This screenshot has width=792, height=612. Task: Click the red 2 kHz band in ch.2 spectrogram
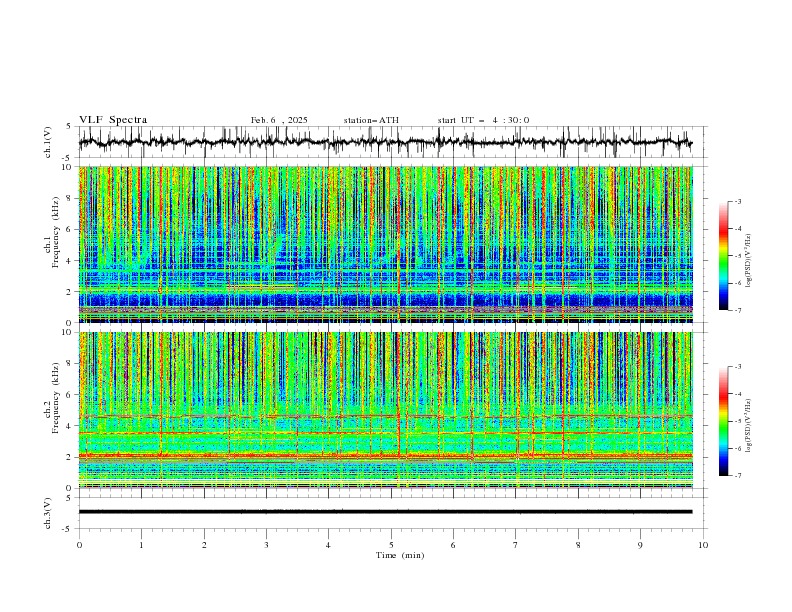point(386,456)
